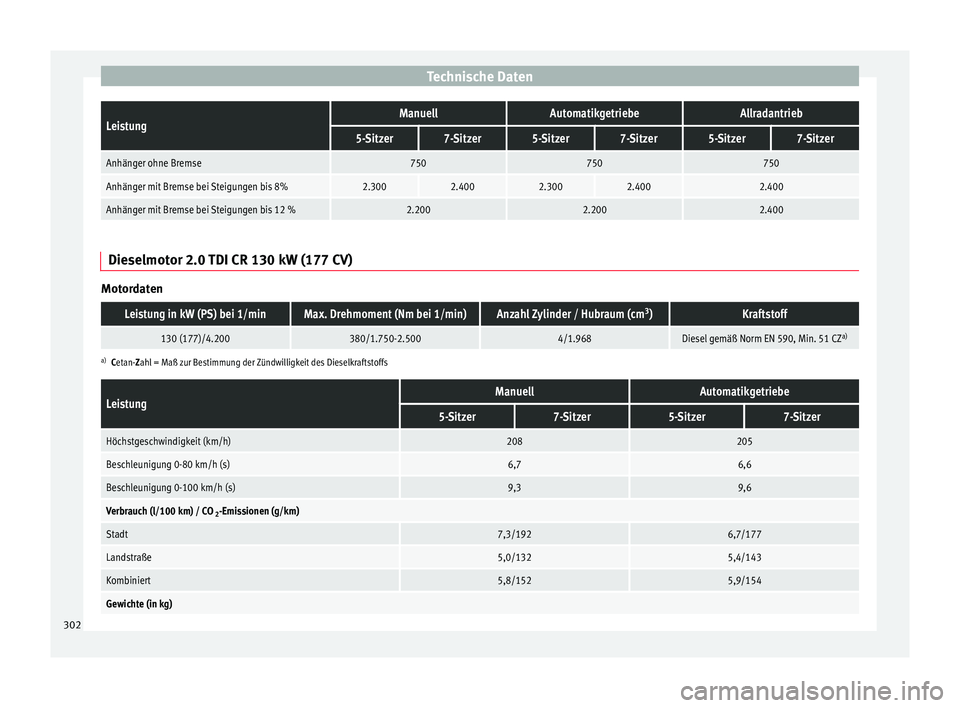
Task: Select top speed value '205'
Action: 744,441
